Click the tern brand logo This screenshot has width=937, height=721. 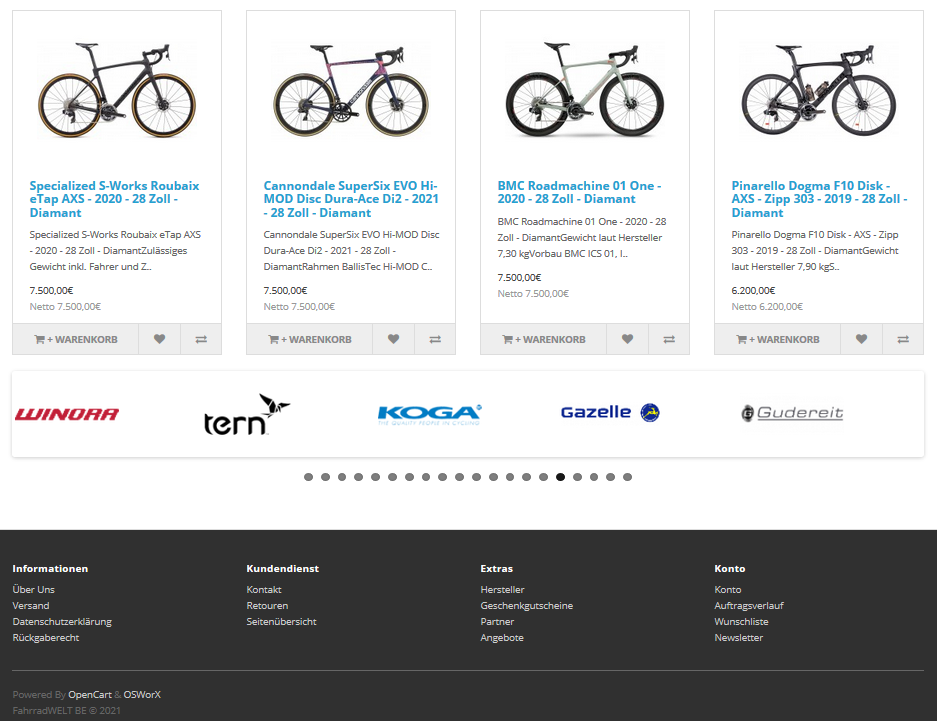247,414
